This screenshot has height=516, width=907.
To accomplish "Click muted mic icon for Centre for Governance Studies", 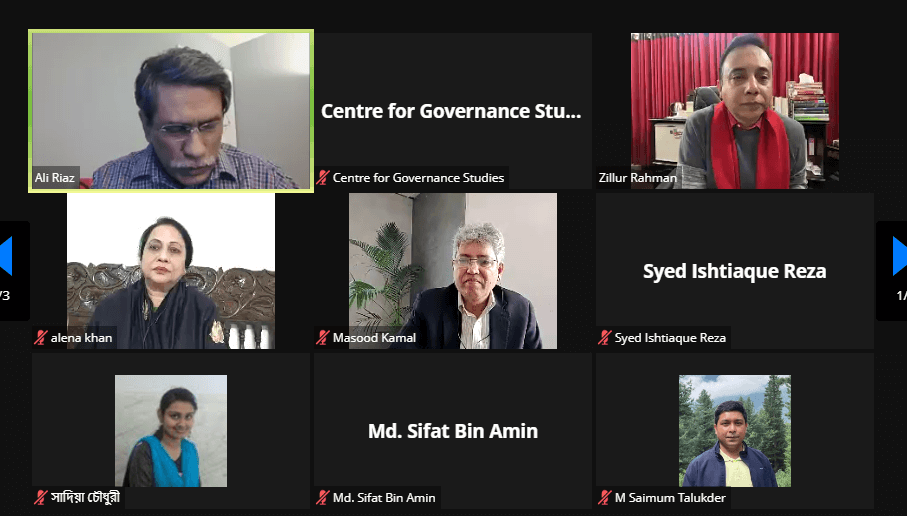I will [x=323, y=178].
